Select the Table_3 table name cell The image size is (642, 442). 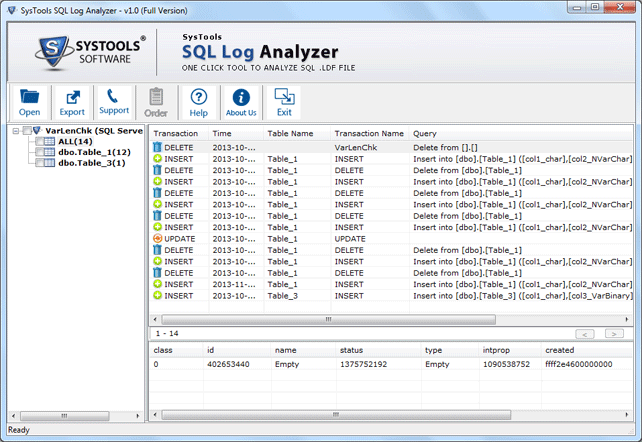click(x=283, y=295)
